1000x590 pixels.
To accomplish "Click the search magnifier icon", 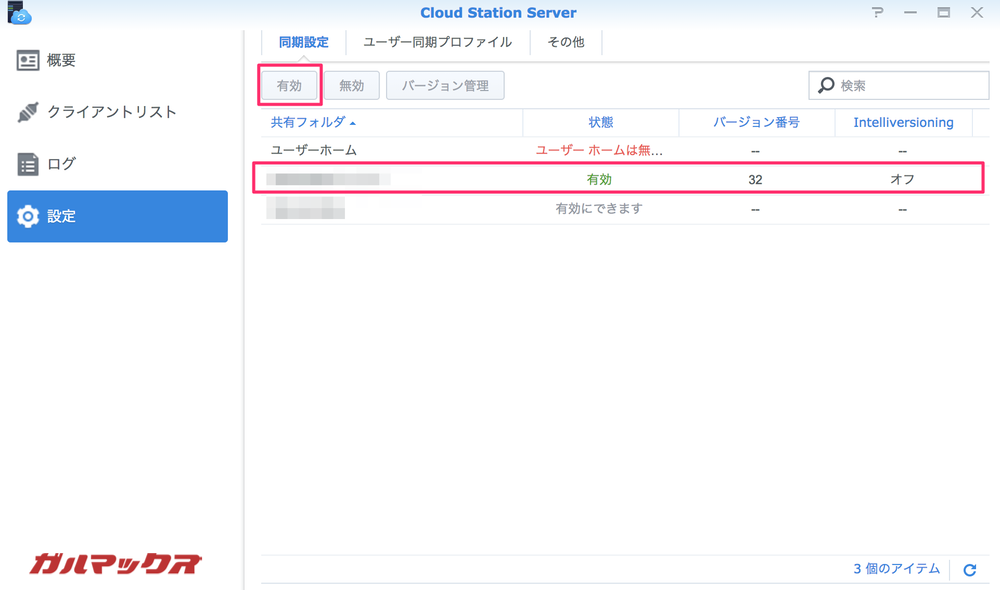I will pyautogui.click(x=824, y=85).
